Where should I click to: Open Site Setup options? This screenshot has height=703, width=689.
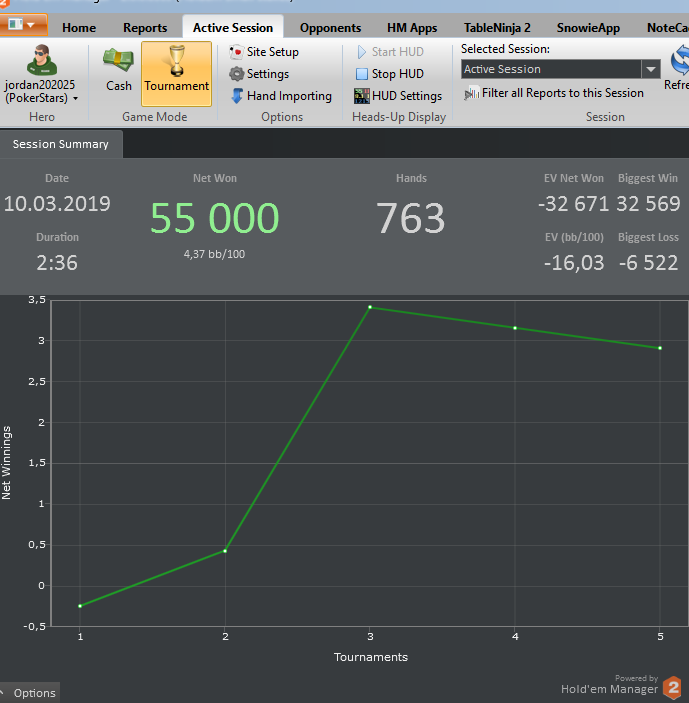pyautogui.click(x=264, y=52)
